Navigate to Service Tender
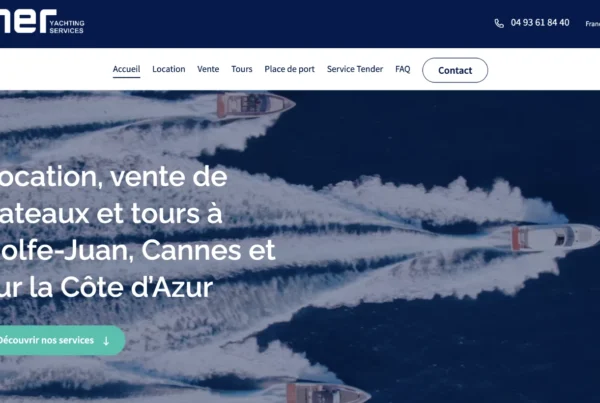 [355, 69]
